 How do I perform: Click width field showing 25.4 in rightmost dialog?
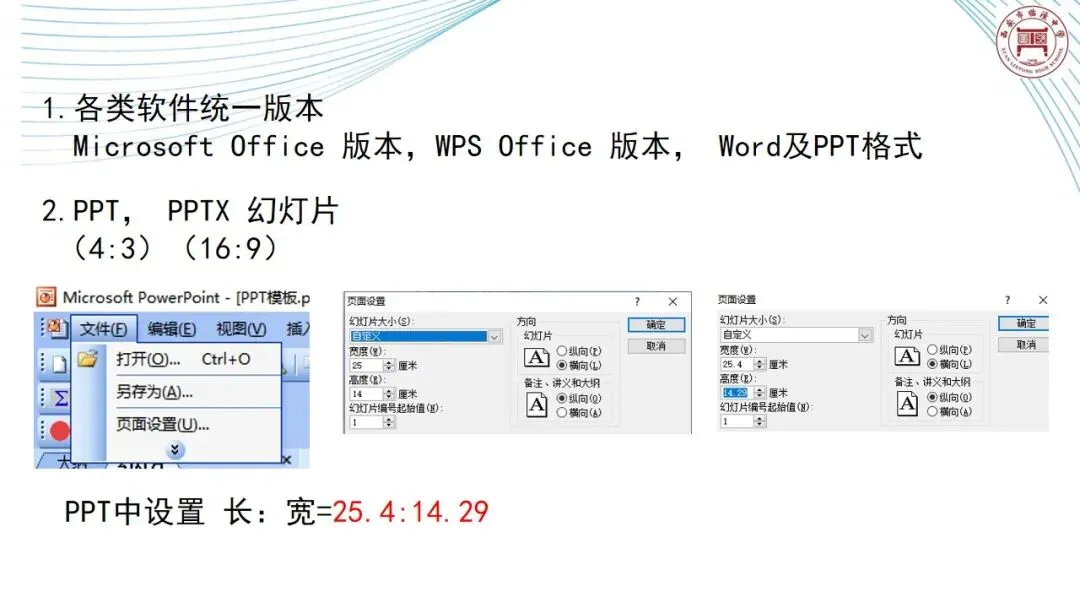click(737, 364)
